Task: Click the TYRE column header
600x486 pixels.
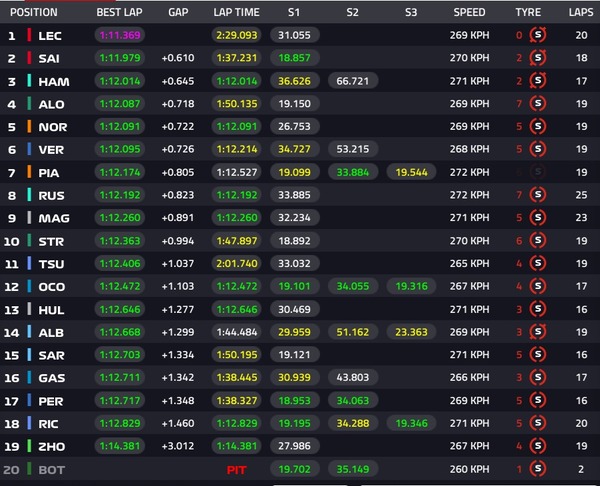Action: [x=528, y=12]
